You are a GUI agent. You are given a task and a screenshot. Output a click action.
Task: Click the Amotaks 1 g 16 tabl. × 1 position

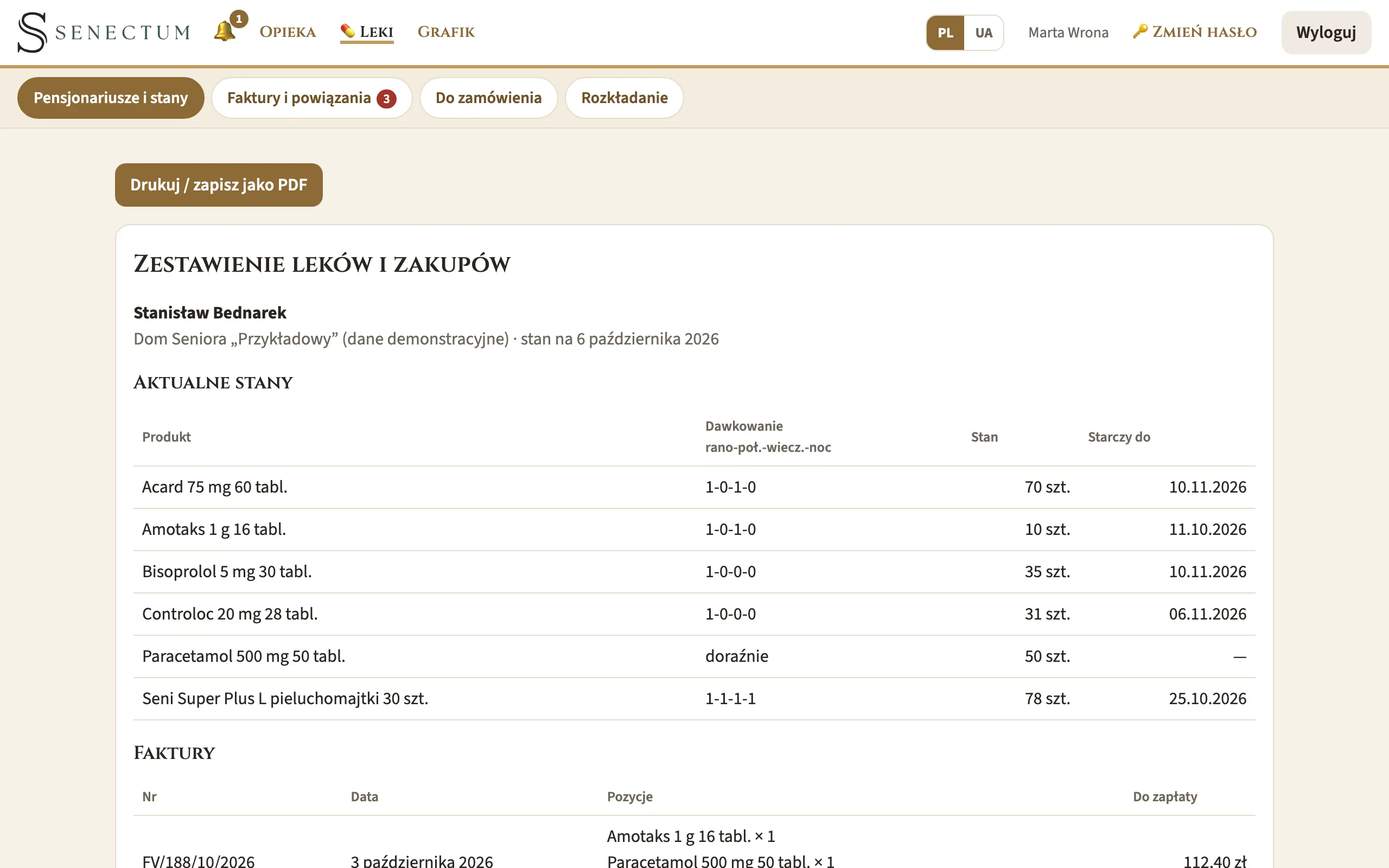[x=691, y=837]
